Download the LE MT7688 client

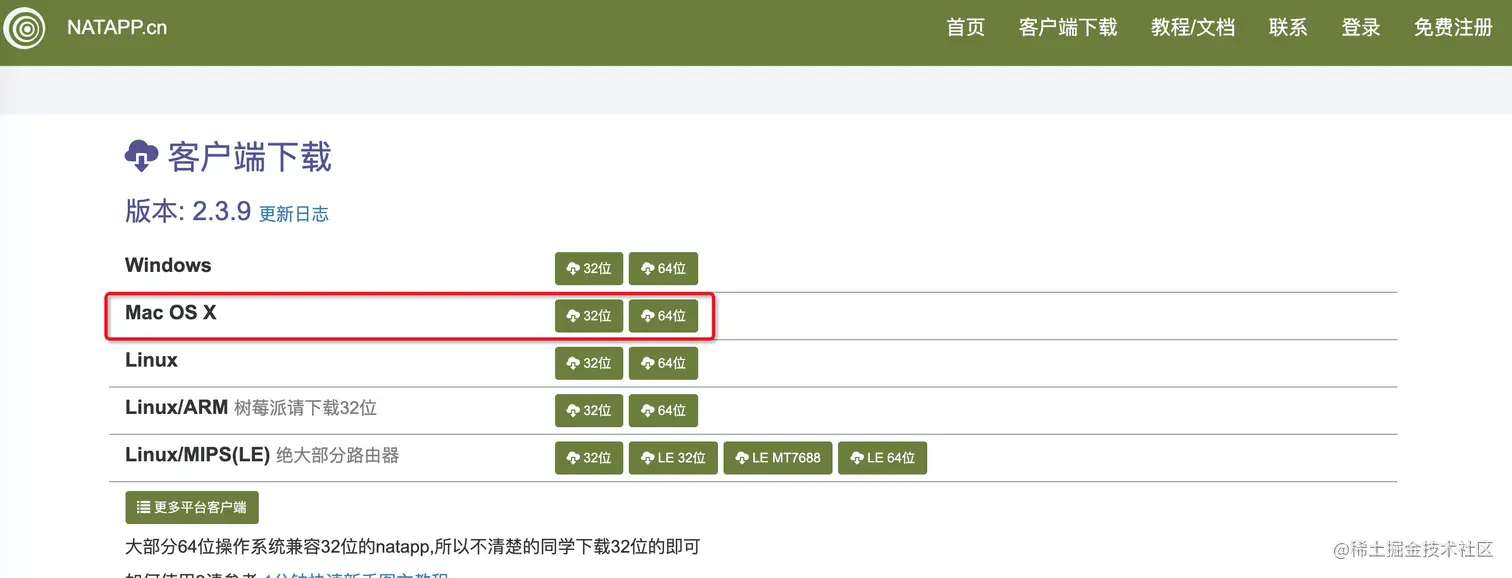point(778,458)
